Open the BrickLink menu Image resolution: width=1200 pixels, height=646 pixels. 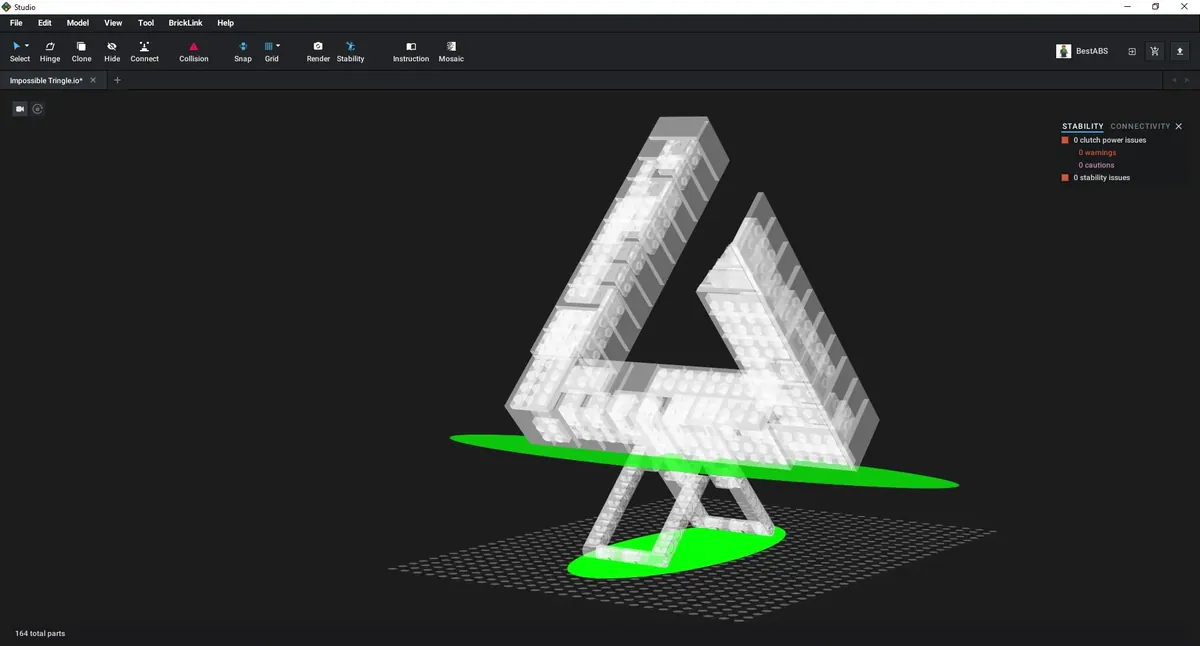pos(185,23)
